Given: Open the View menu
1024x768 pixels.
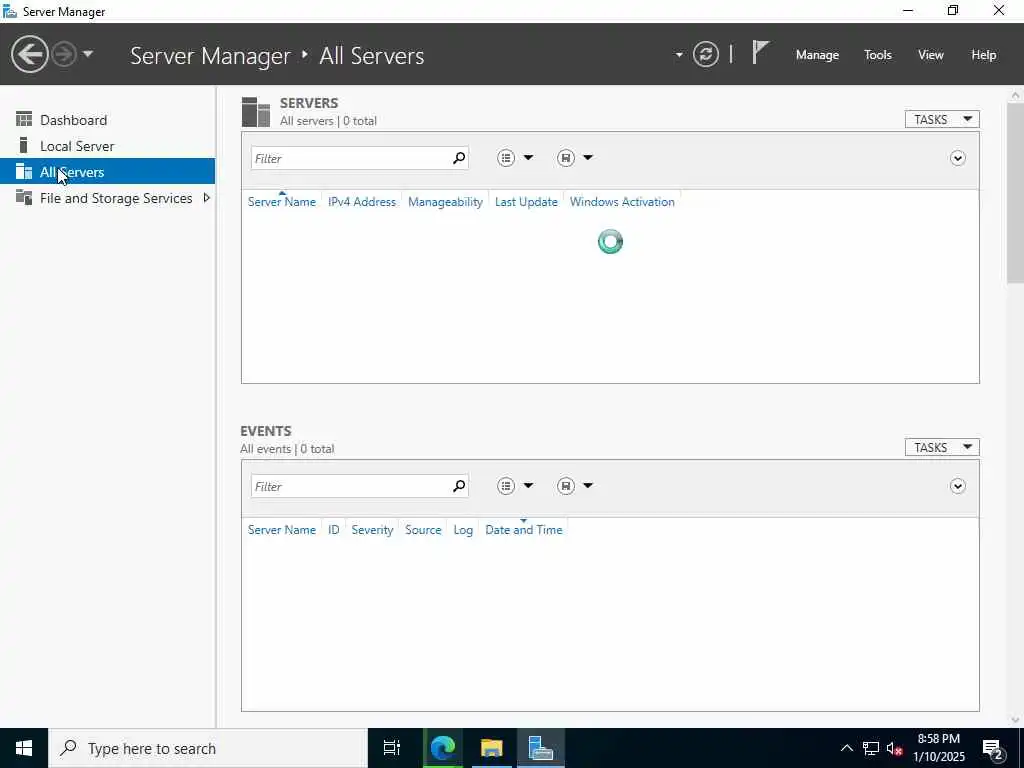Looking at the screenshot, I should 931,55.
